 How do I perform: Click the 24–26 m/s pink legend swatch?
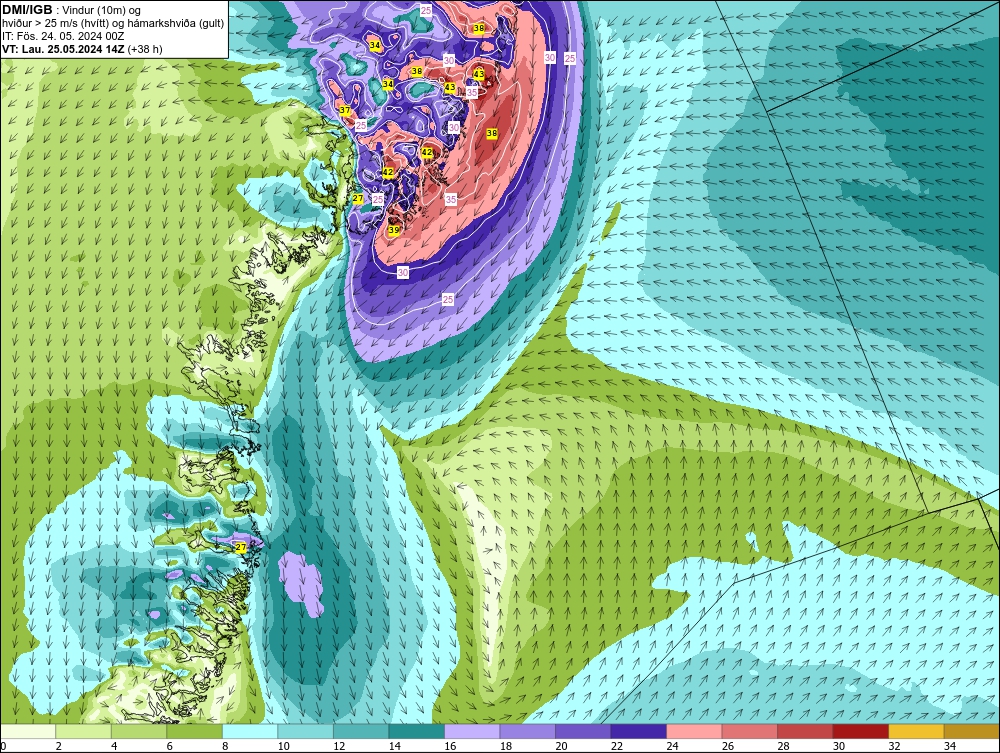pyautogui.click(x=694, y=731)
